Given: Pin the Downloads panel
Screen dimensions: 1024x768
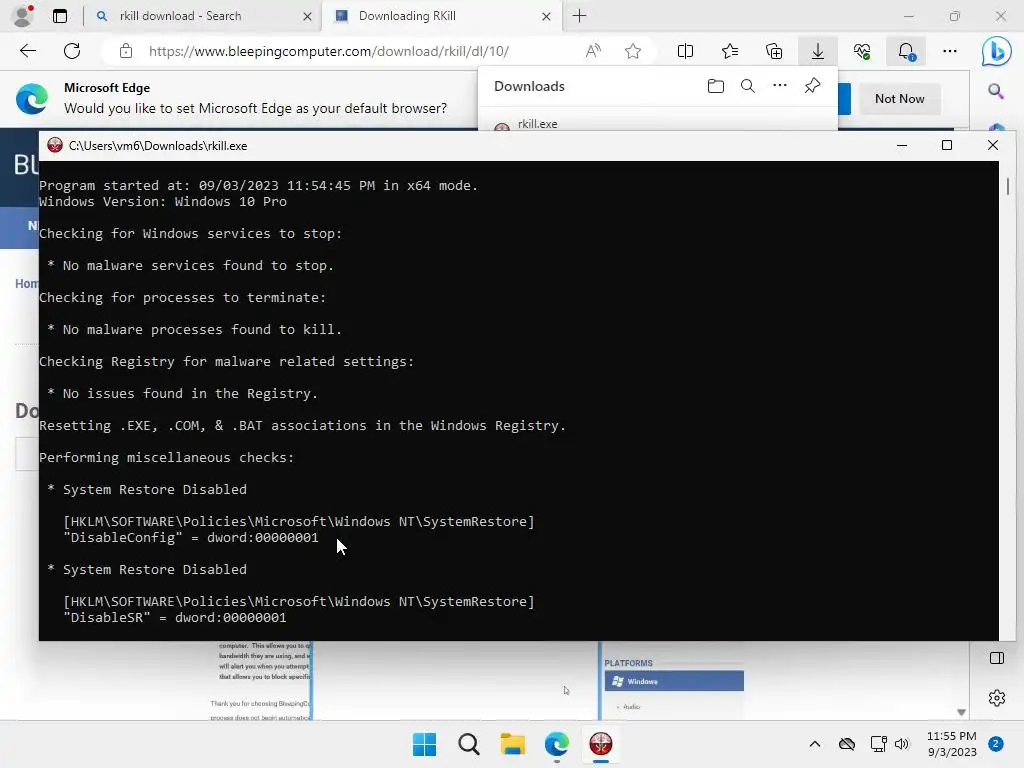Looking at the screenshot, I should (x=812, y=86).
